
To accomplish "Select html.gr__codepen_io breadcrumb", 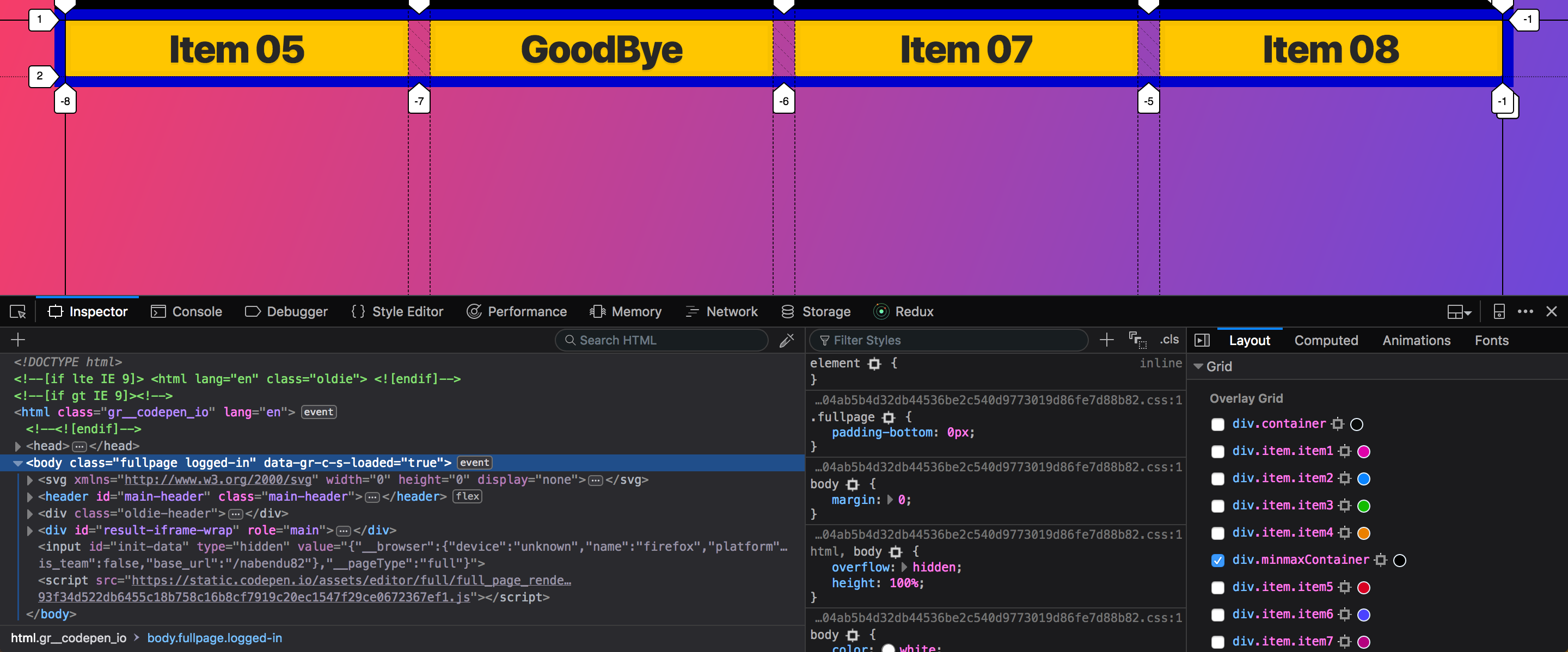I will point(68,638).
